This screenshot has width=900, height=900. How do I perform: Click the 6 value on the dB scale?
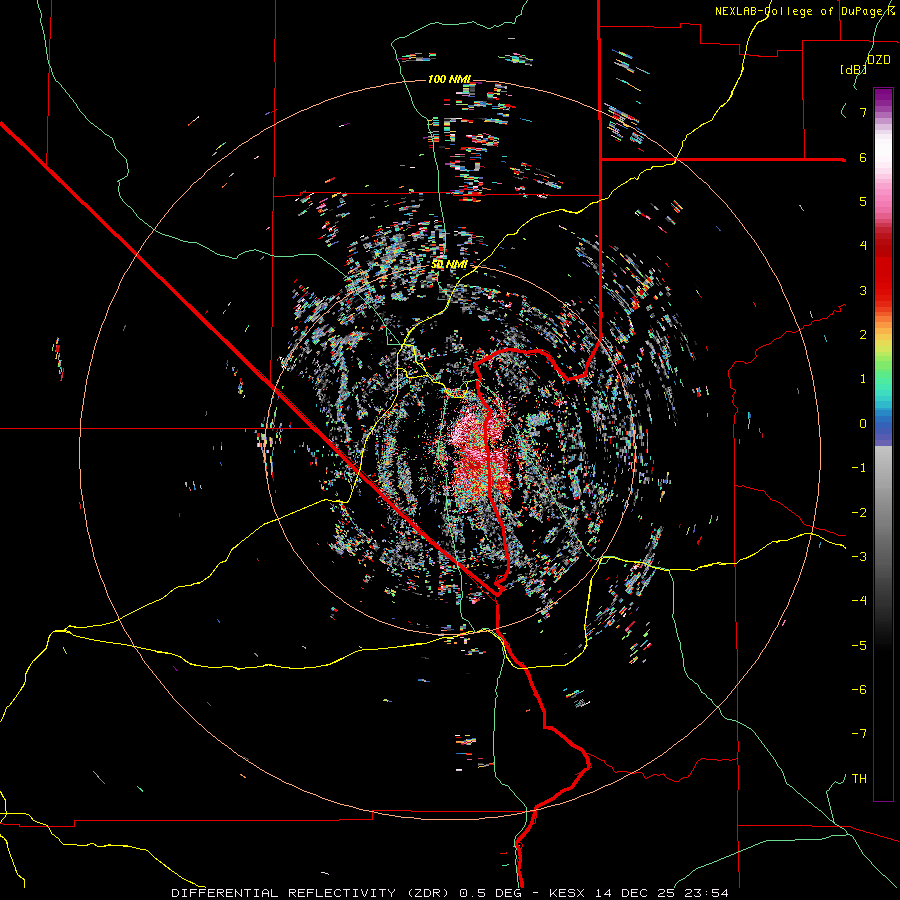[863, 157]
